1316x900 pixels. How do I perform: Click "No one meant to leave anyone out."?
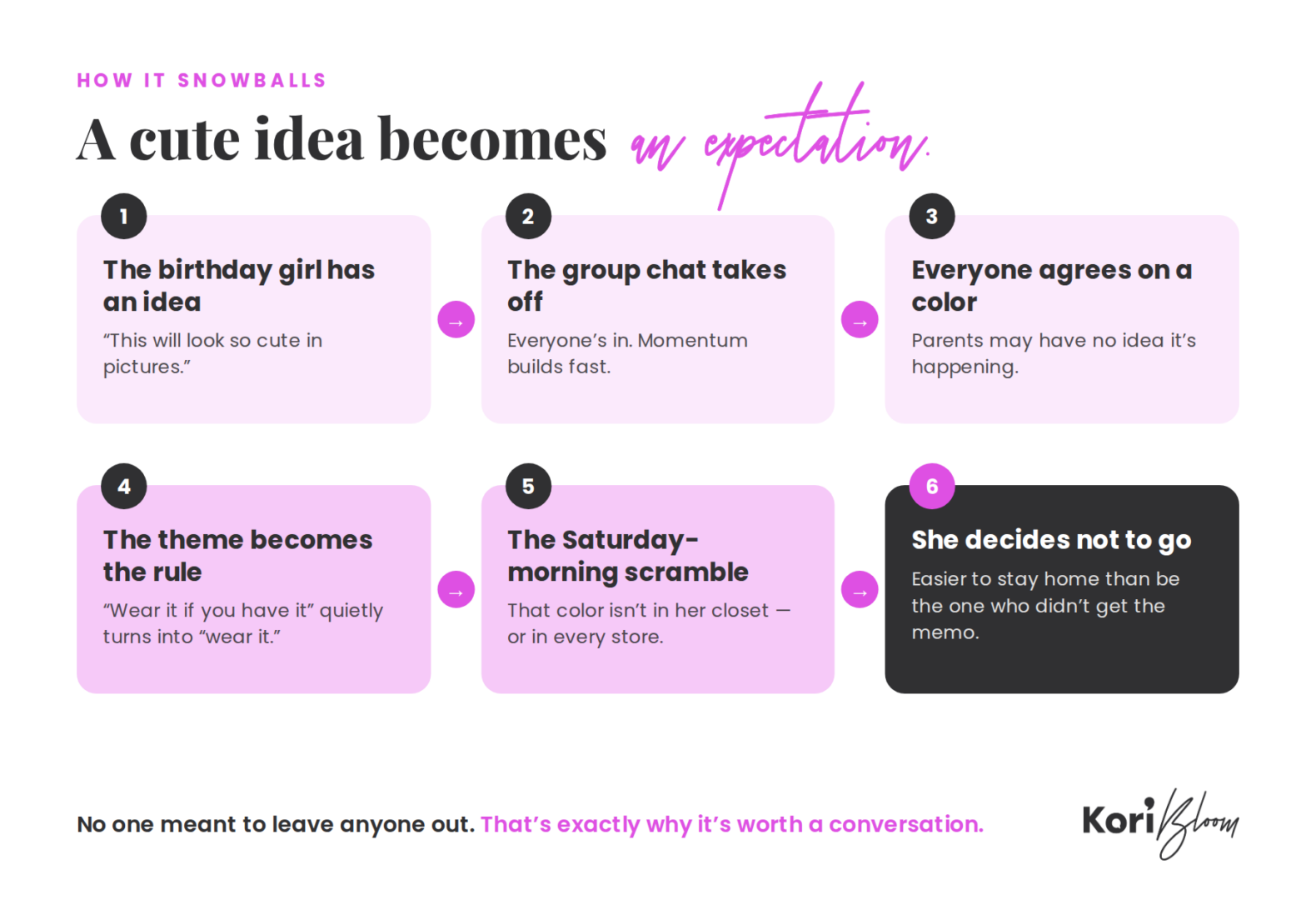pos(276,824)
